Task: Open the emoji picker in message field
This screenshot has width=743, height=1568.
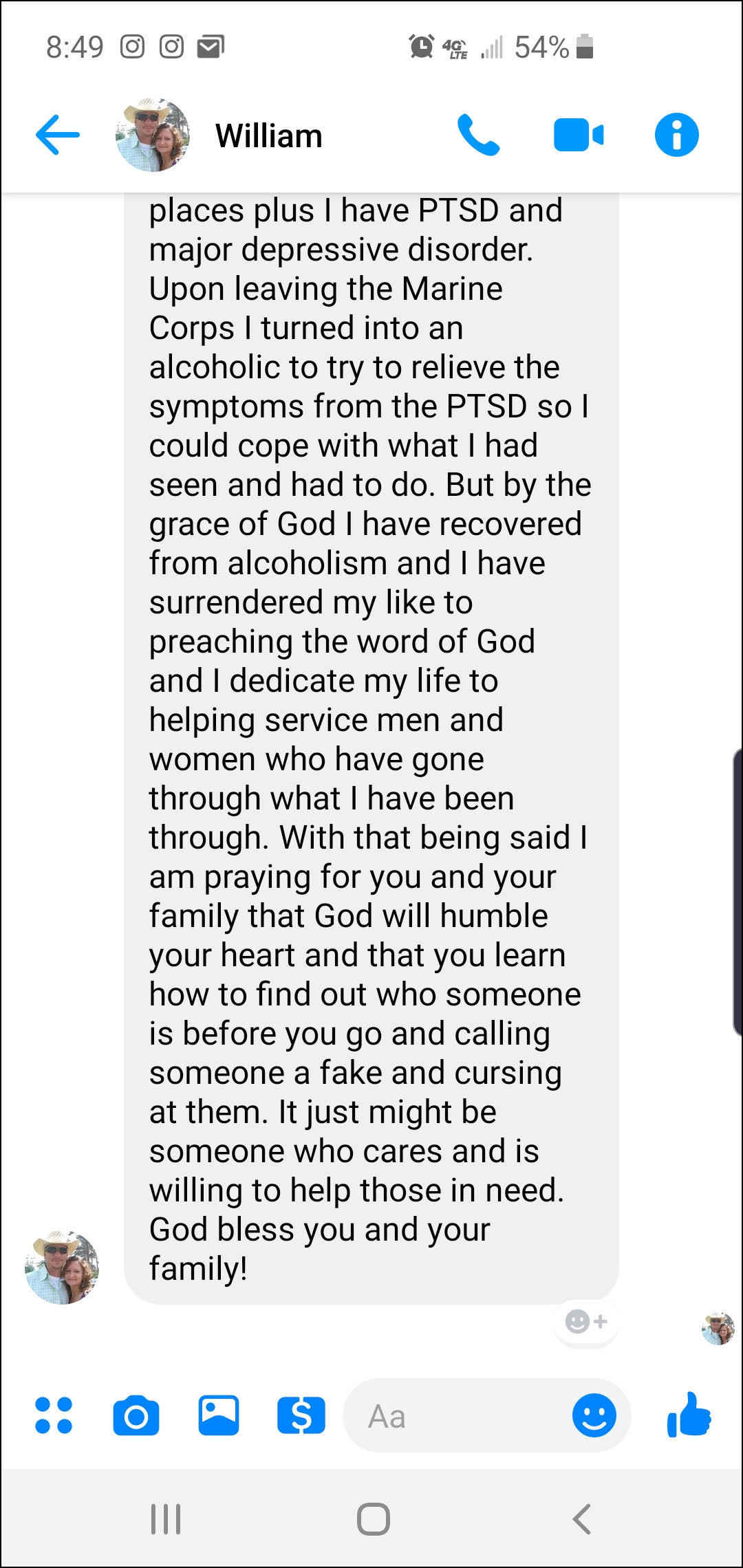Action: coord(594,1415)
